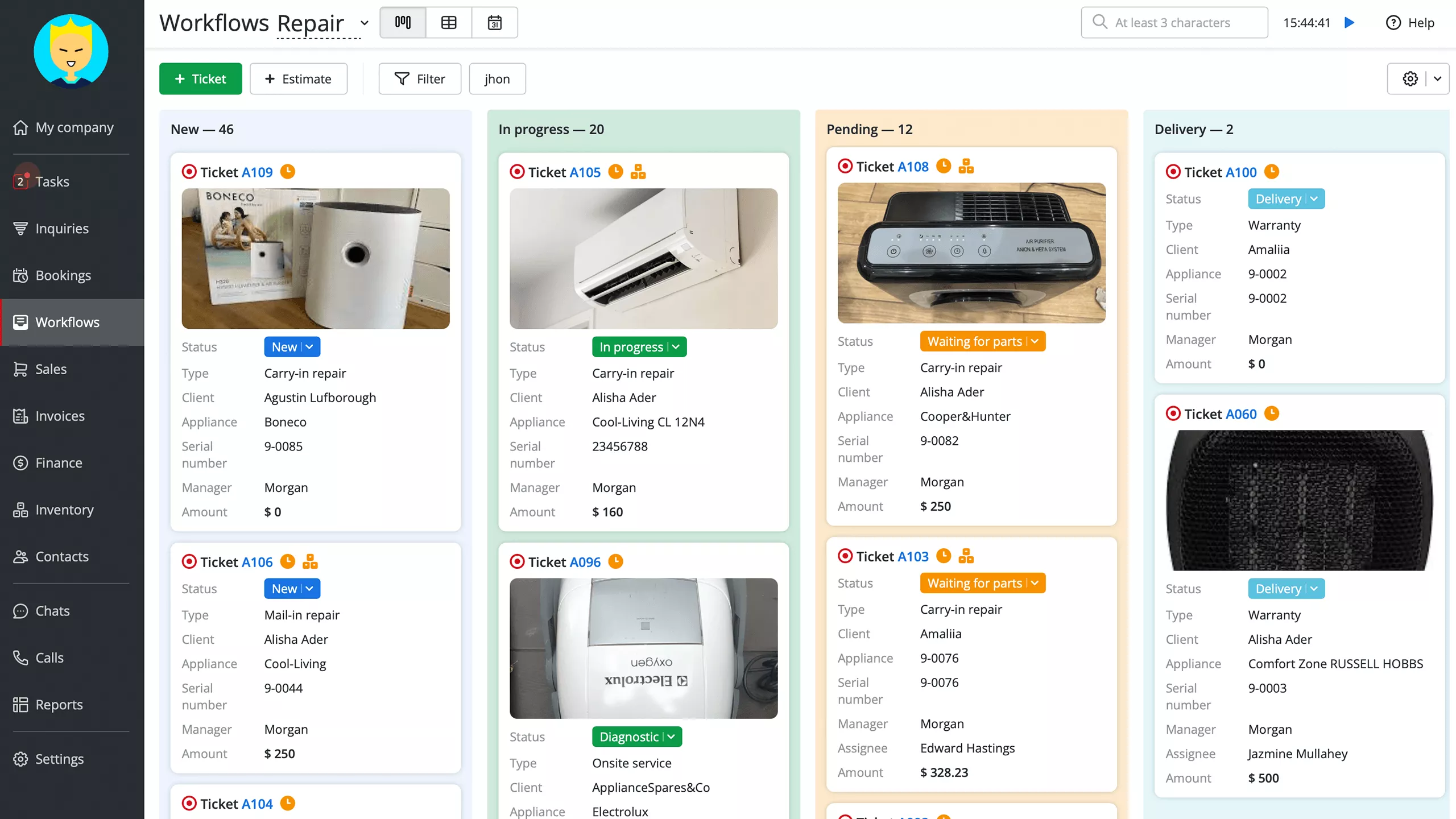Screen dimensions: 1456x819
Task: Switch to Kanban board view icon
Action: [403, 23]
